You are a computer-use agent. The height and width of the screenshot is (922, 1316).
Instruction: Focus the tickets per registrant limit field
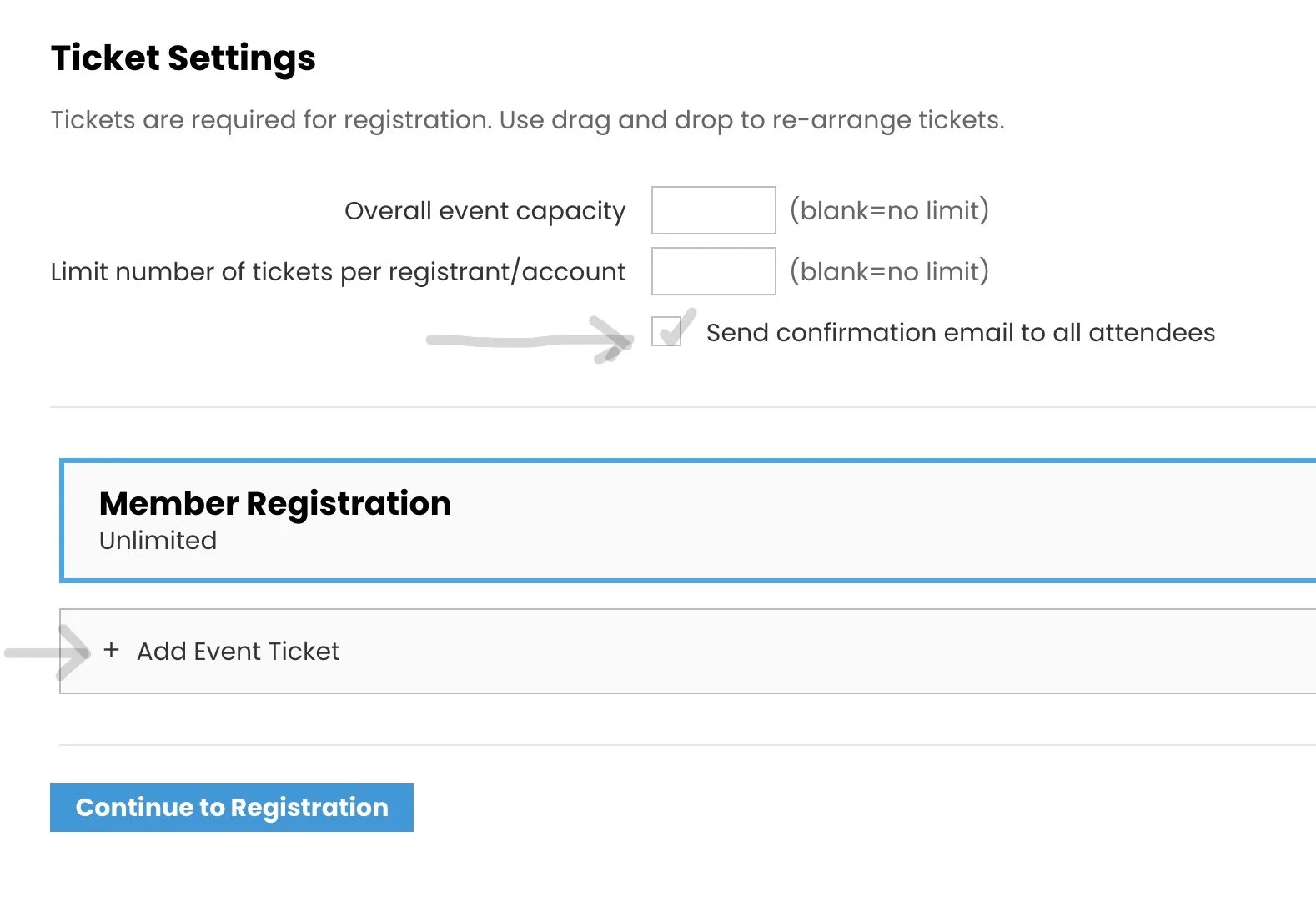coord(713,271)
